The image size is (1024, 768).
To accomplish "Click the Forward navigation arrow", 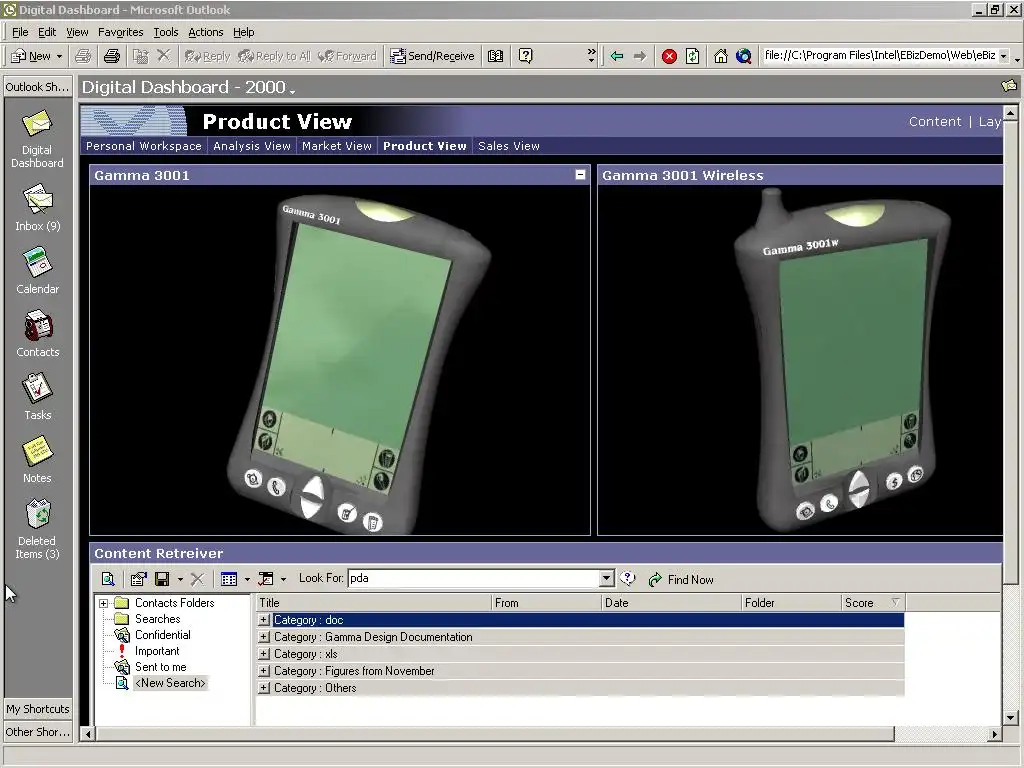I will click(640, 56).
